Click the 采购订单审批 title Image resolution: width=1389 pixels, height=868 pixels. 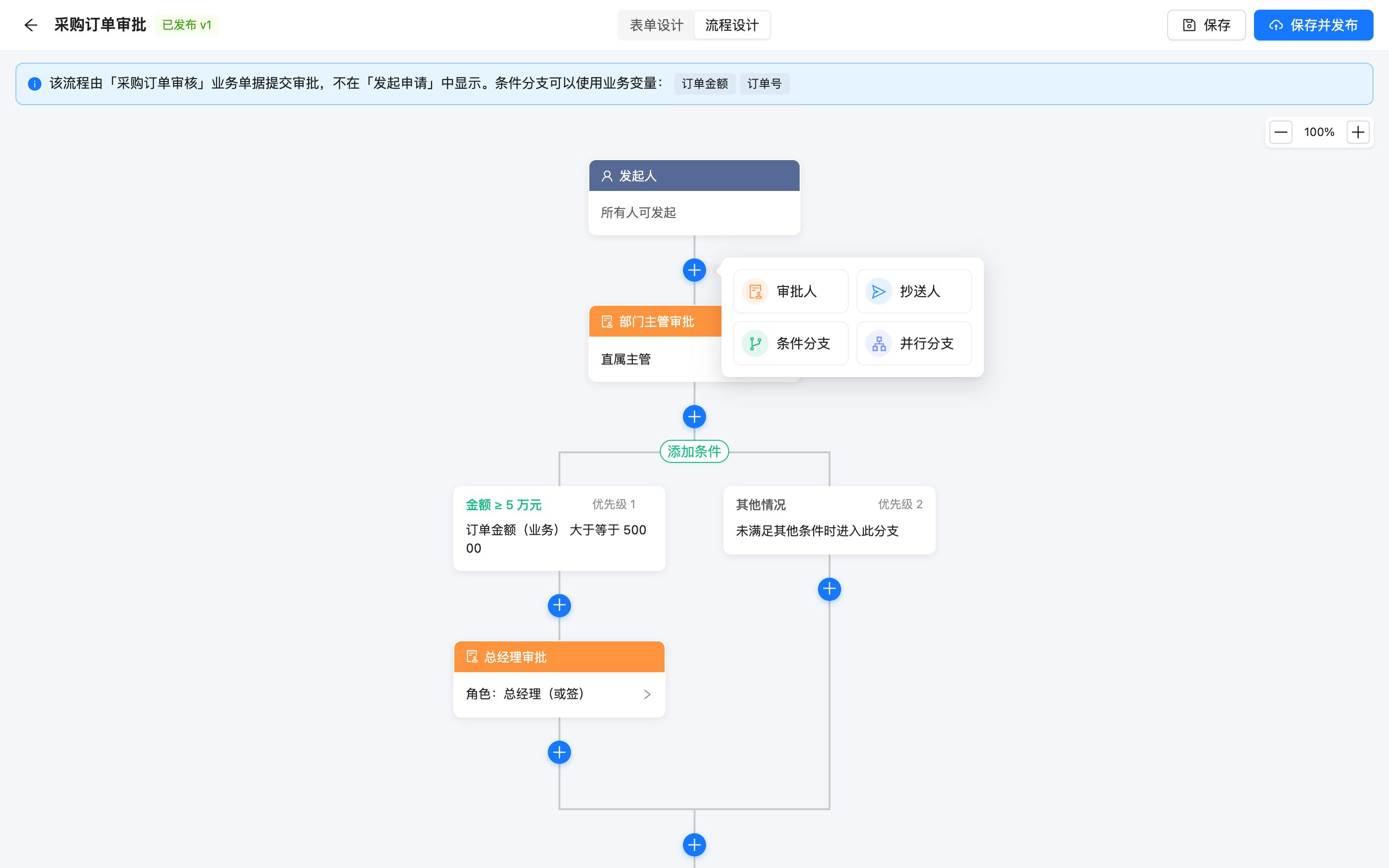pyautogui.click(x=100, y=25)
